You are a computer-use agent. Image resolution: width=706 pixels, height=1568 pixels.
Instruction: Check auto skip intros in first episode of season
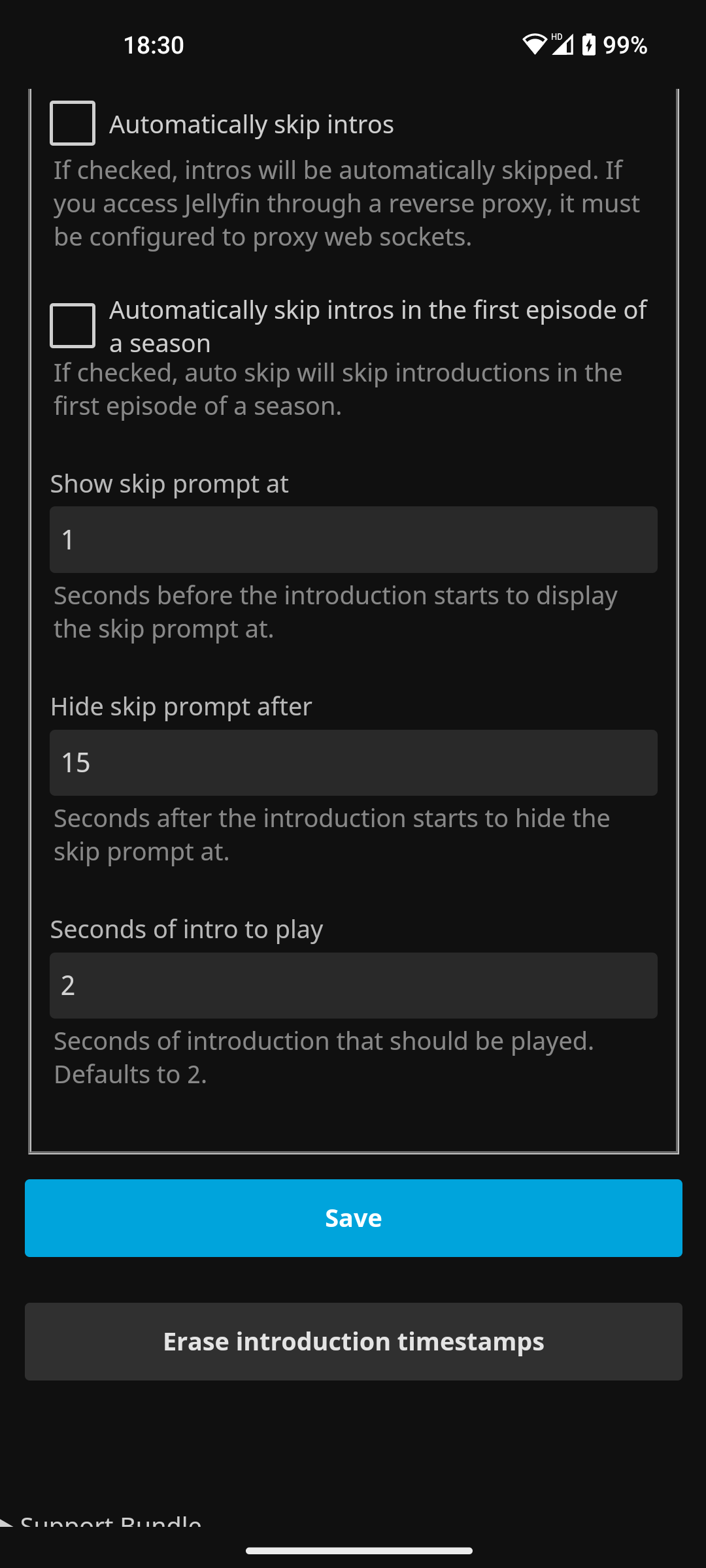point(72,325)
